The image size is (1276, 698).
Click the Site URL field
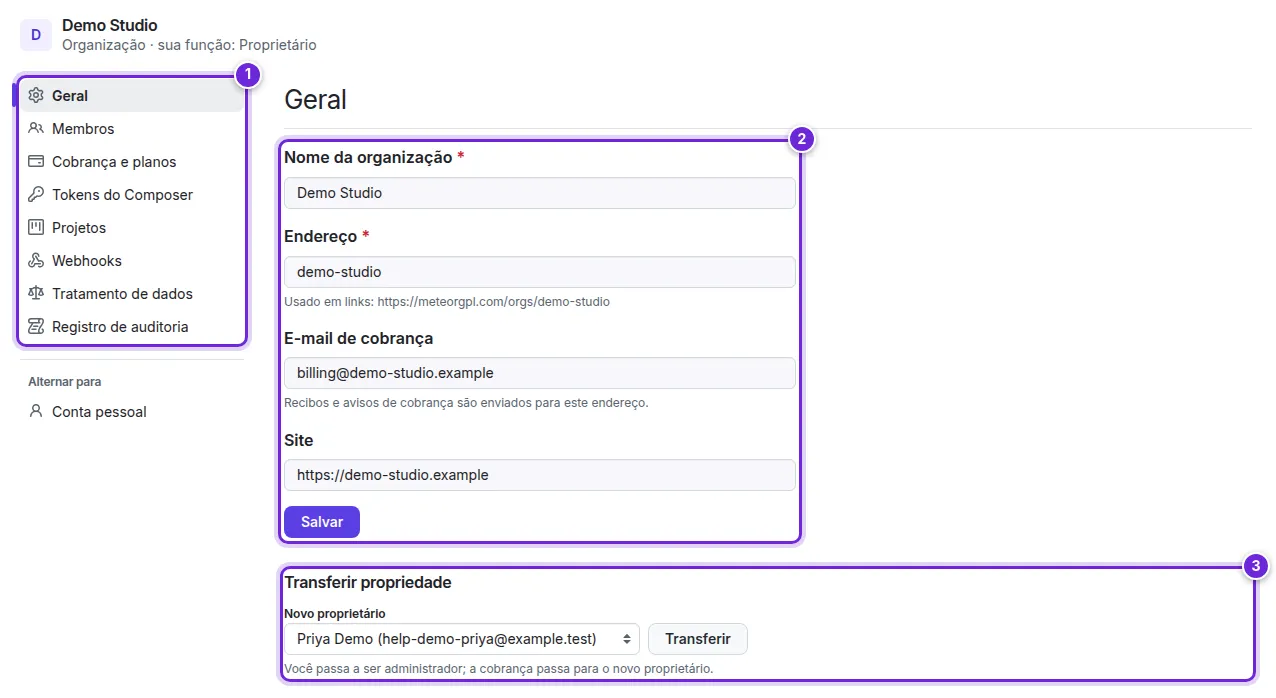coord(540,475)
